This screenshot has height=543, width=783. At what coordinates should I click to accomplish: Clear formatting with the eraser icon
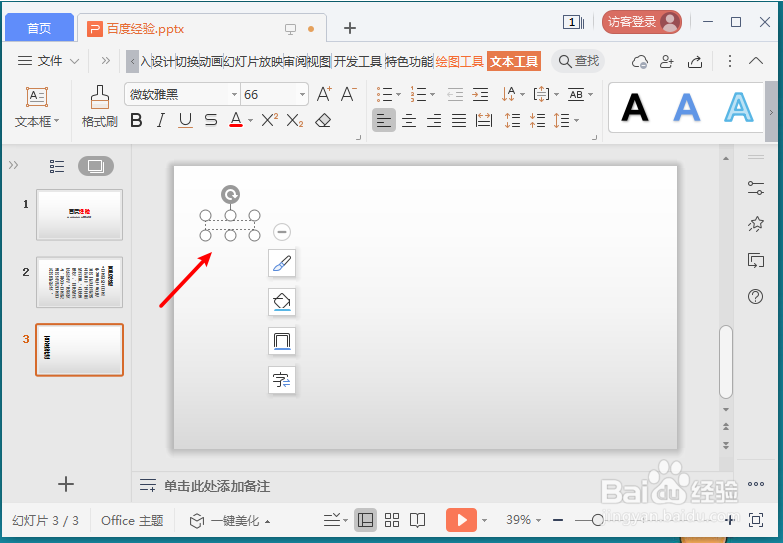click(x=323, y=120)
